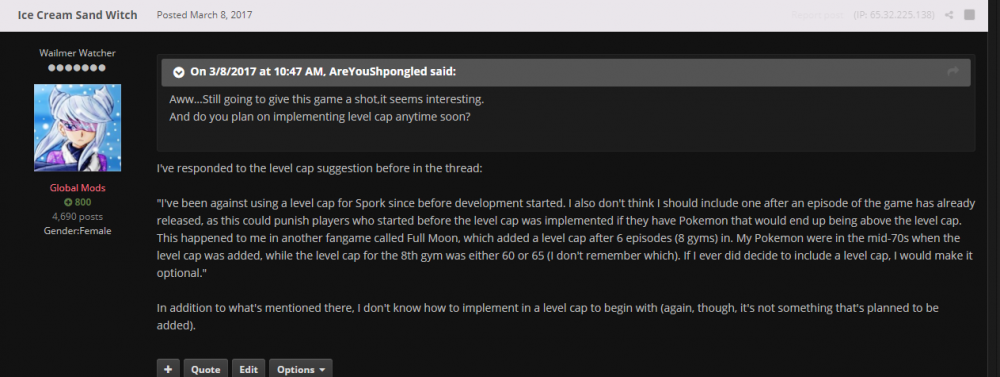
Task: Click the anime girl avatar image
Action: coord(77,128)
